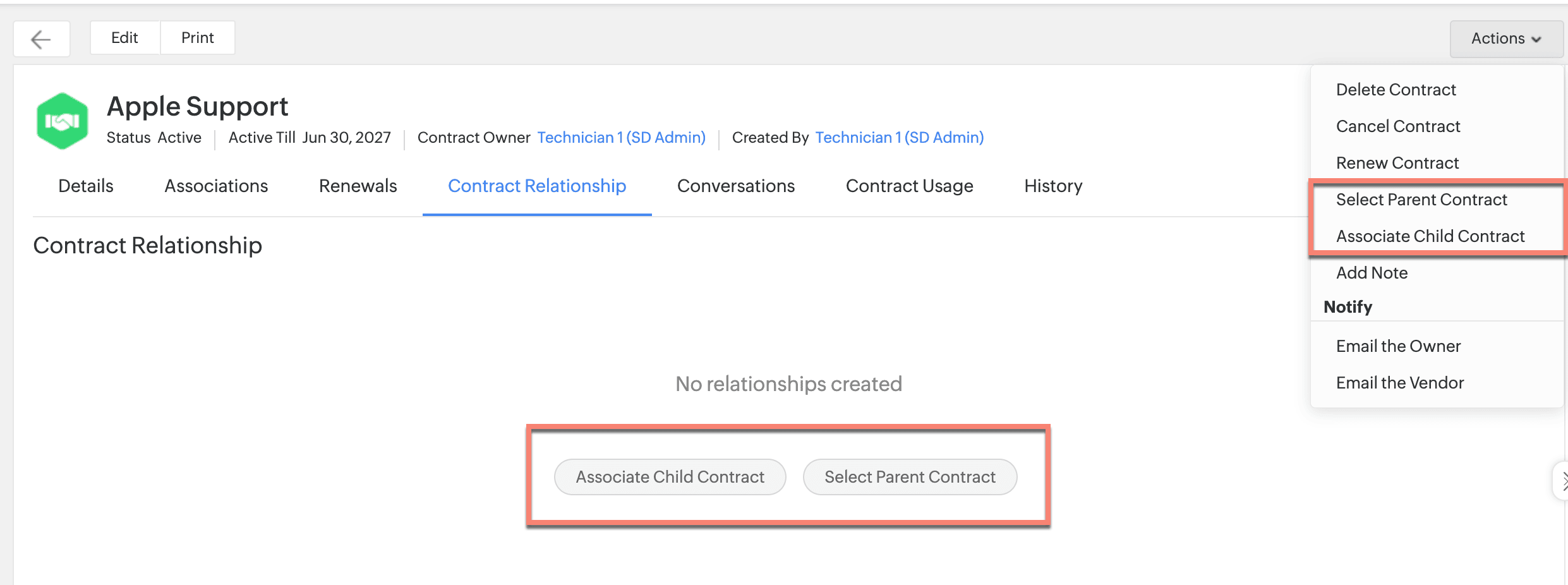Switch to the Details tab
The width and height of the screenshot is (1568, 585).
pos(86,186)
